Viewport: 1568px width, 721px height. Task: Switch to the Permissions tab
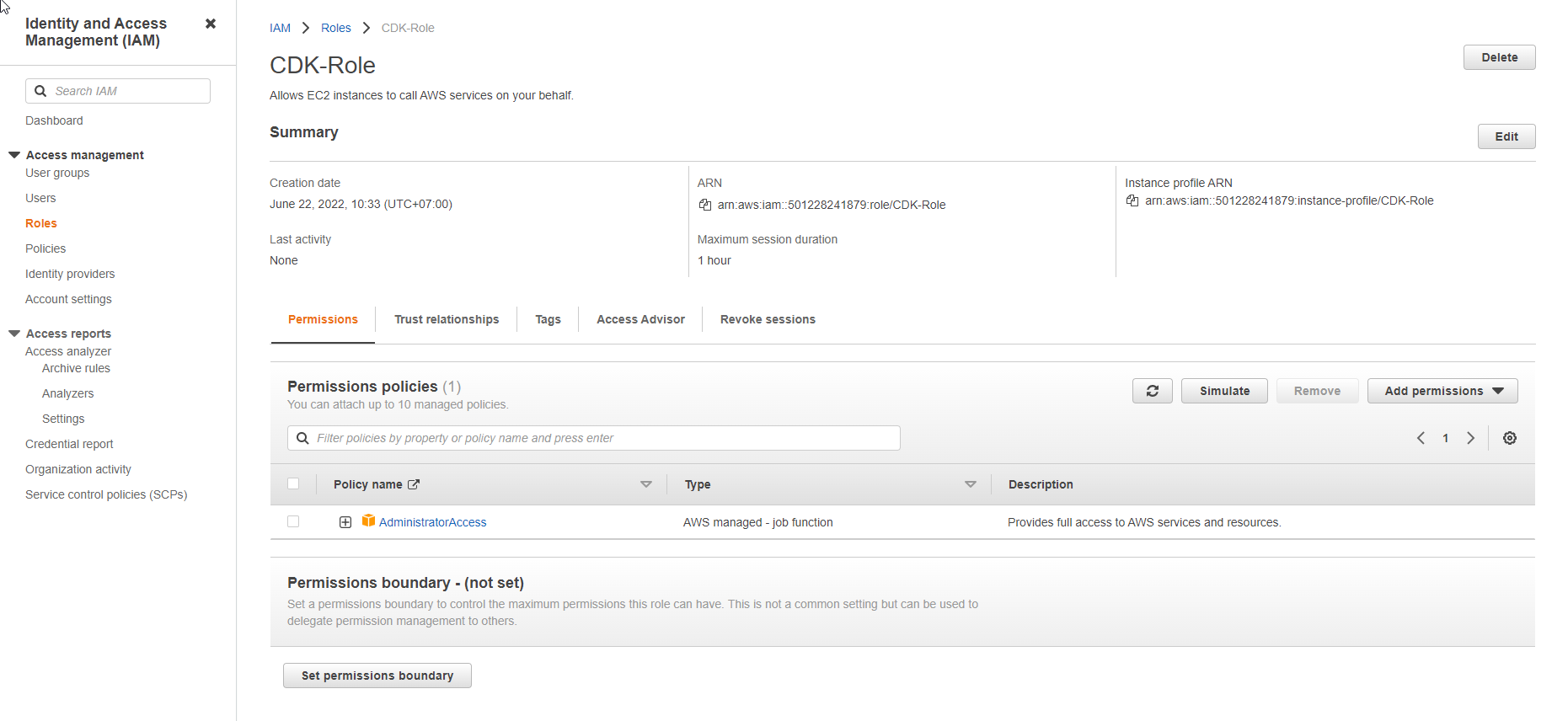[323, 319]
